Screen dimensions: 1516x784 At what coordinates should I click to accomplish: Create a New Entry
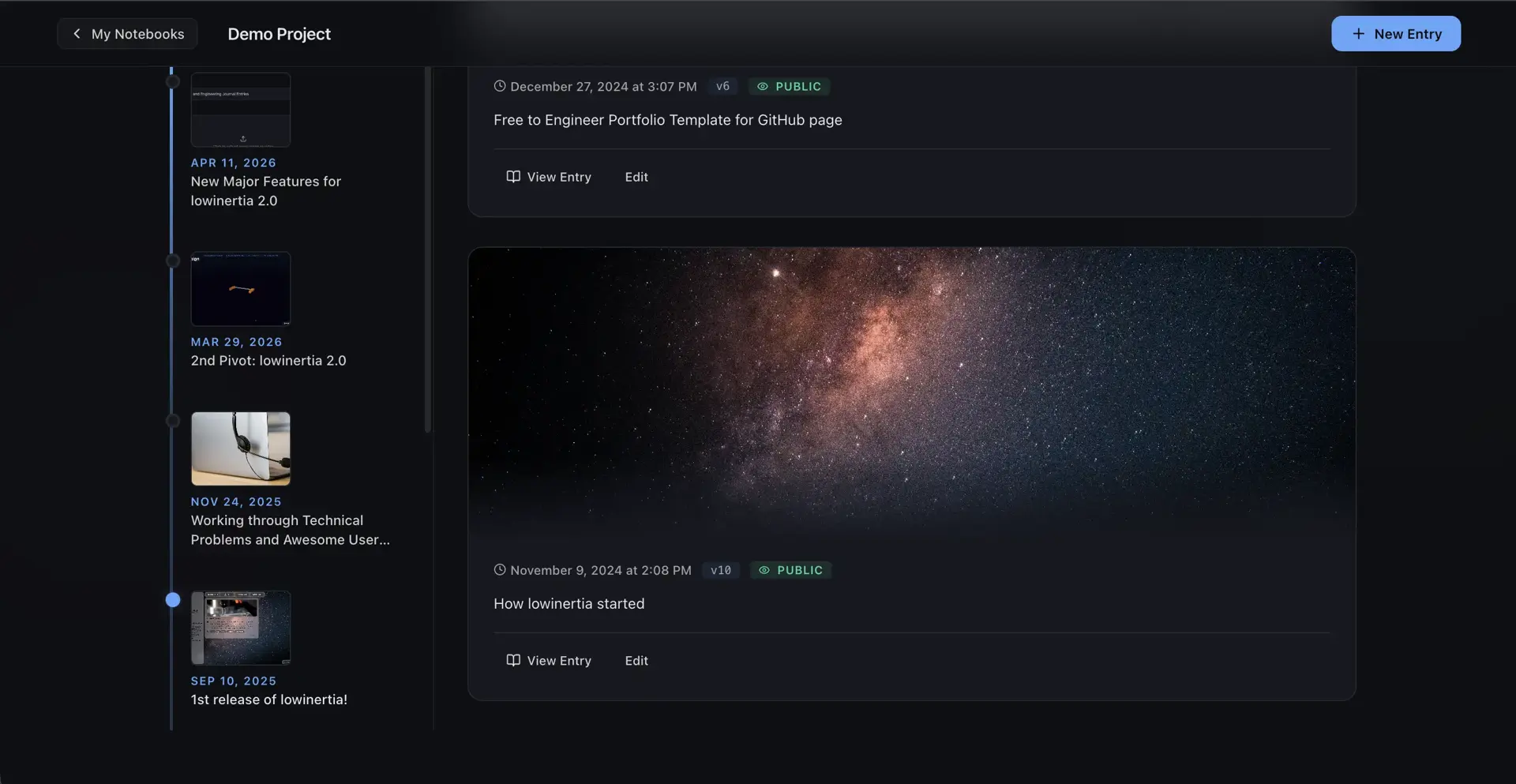point(1395,34)
